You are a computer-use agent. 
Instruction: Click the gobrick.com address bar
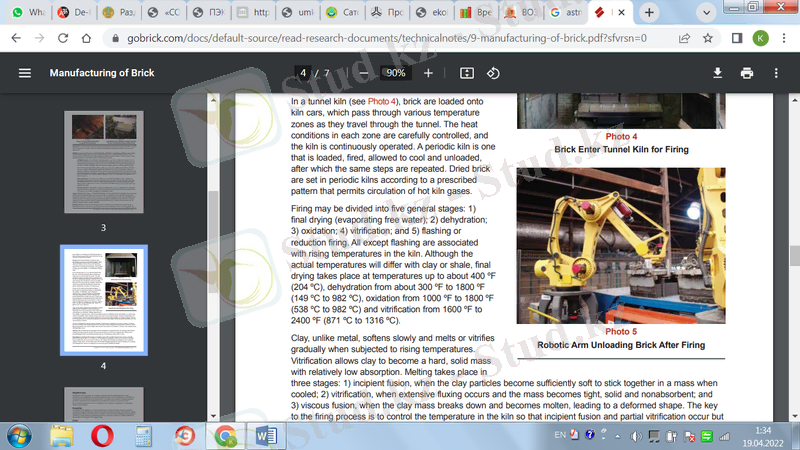(x=387, y=38)
